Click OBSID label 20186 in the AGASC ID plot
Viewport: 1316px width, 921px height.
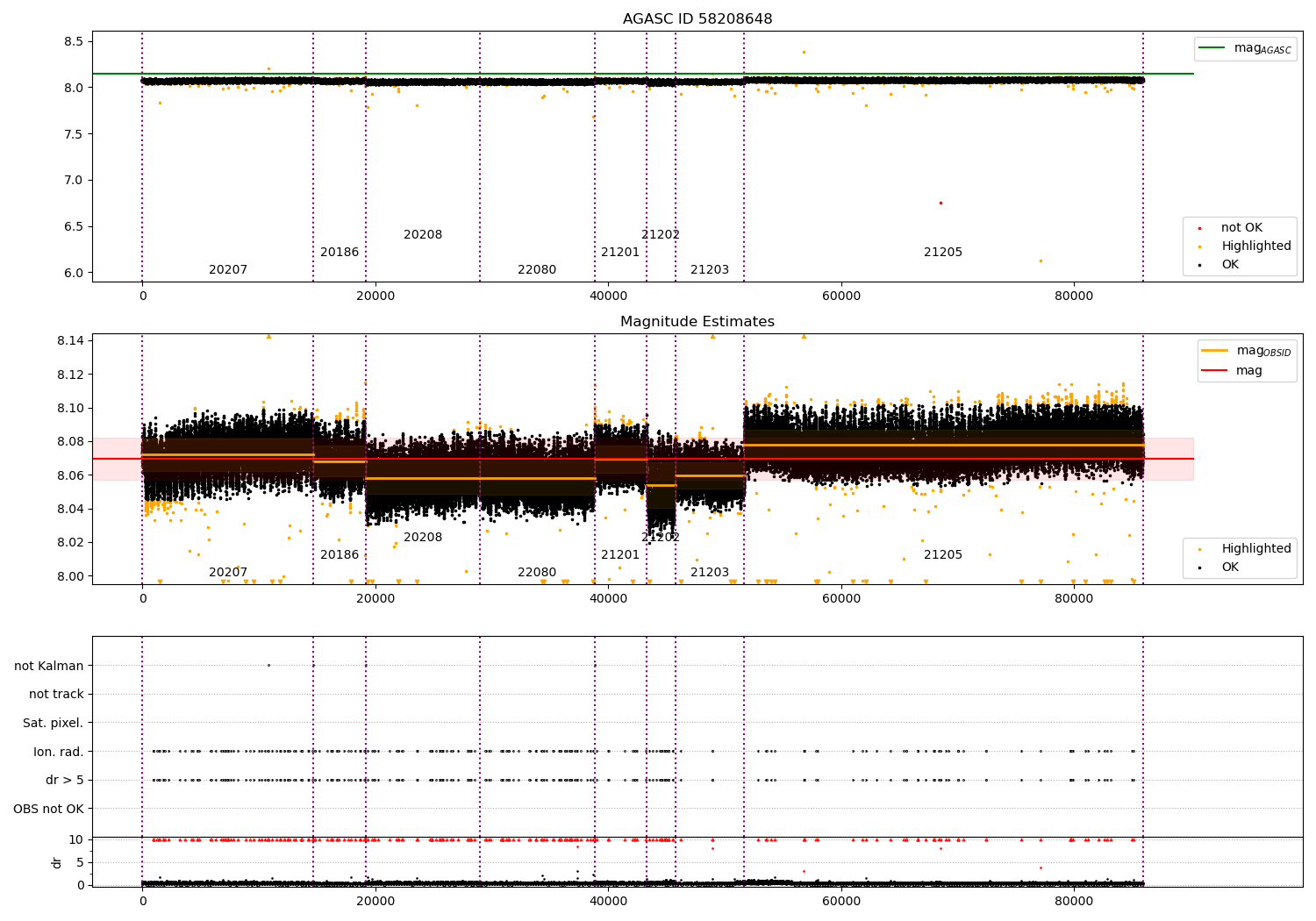340,253
